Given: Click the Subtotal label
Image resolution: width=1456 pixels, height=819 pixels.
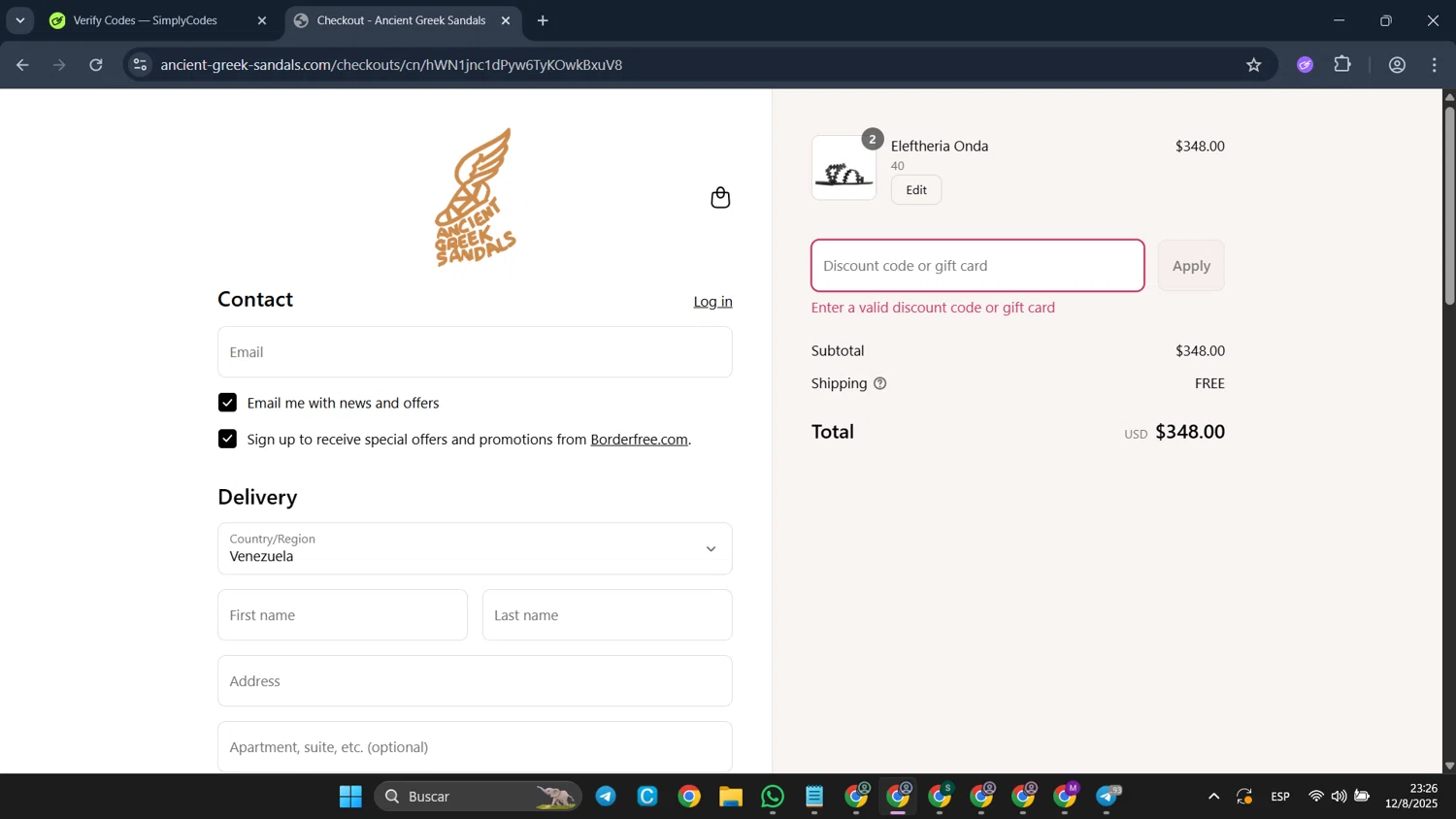Looking at the screenshot, I should 838,350.
